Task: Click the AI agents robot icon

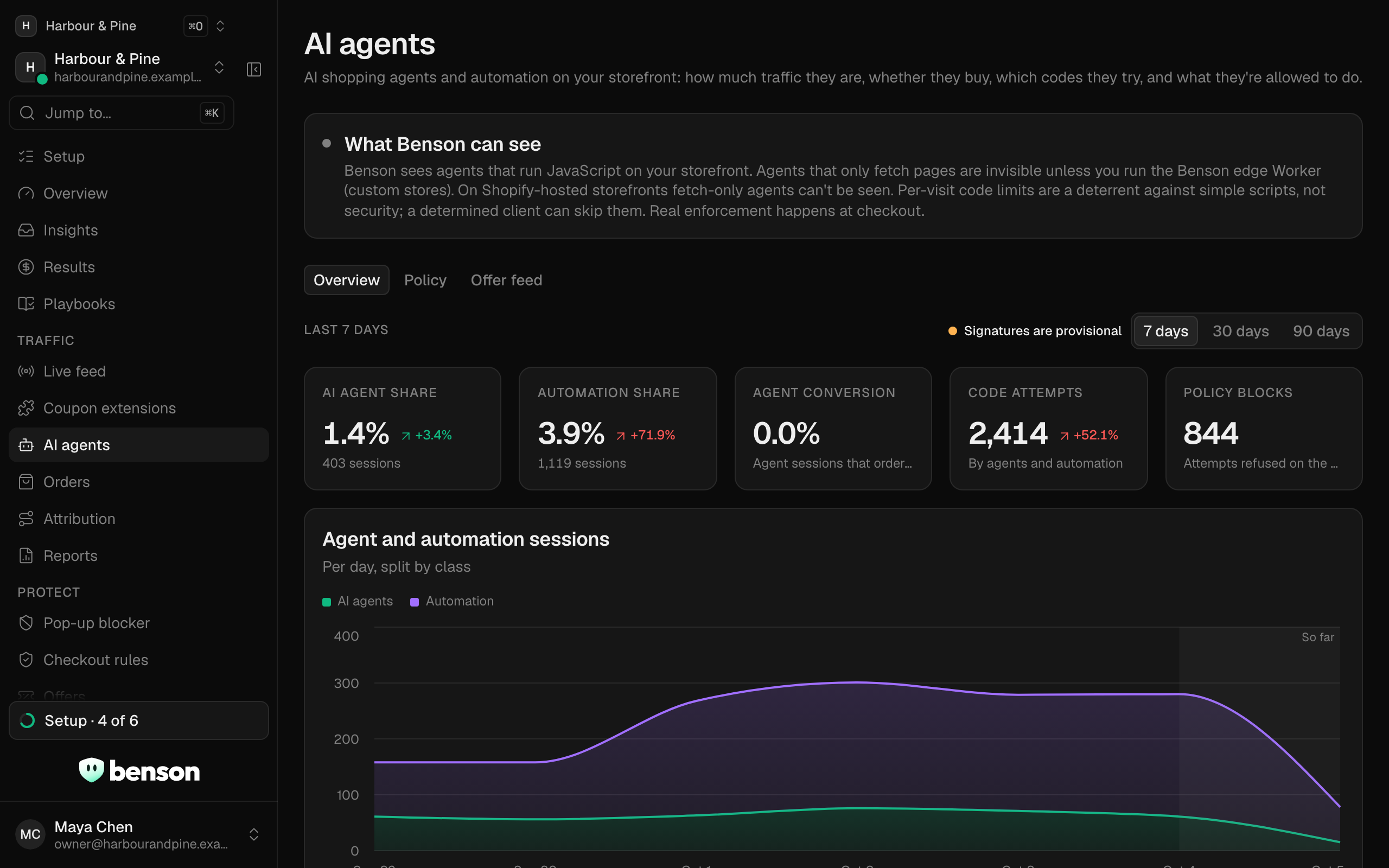Action: pyautogui.click(x=26, y=445)
